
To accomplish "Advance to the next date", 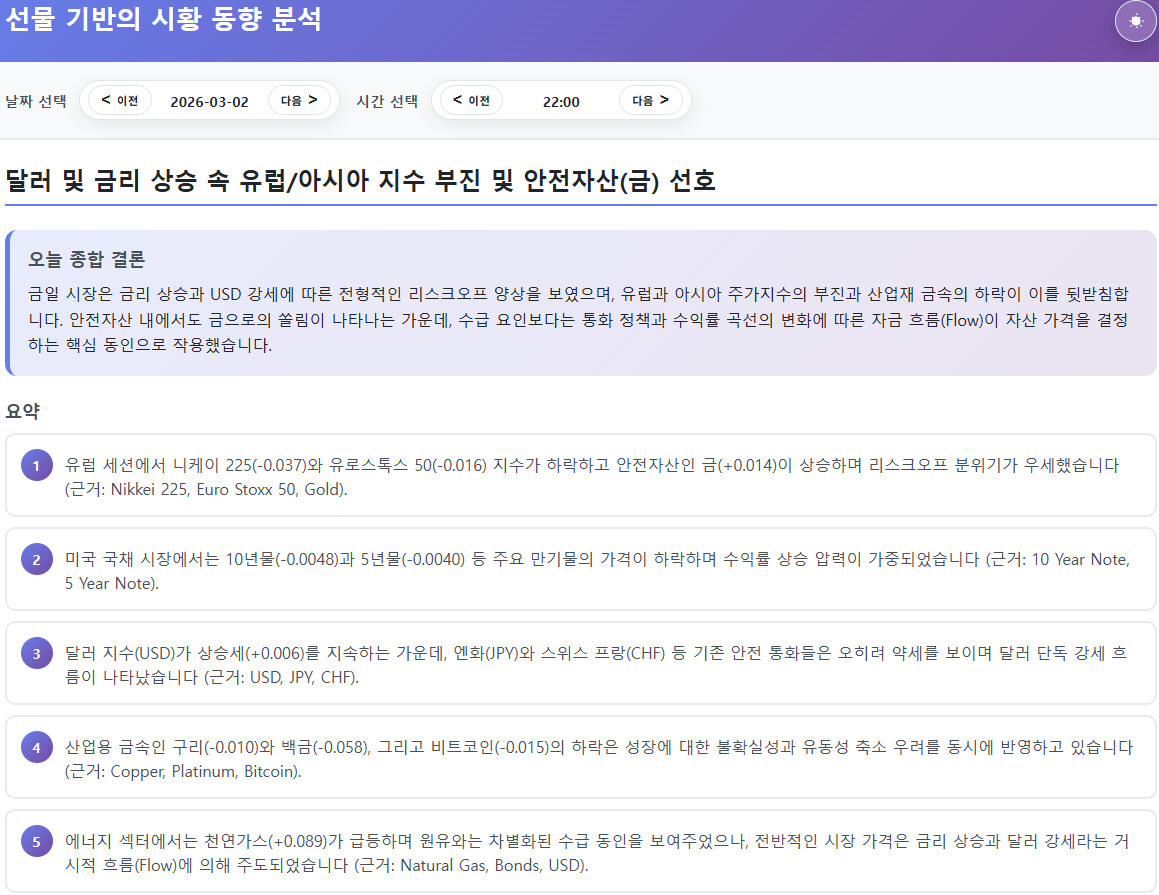I will point(299,100).
